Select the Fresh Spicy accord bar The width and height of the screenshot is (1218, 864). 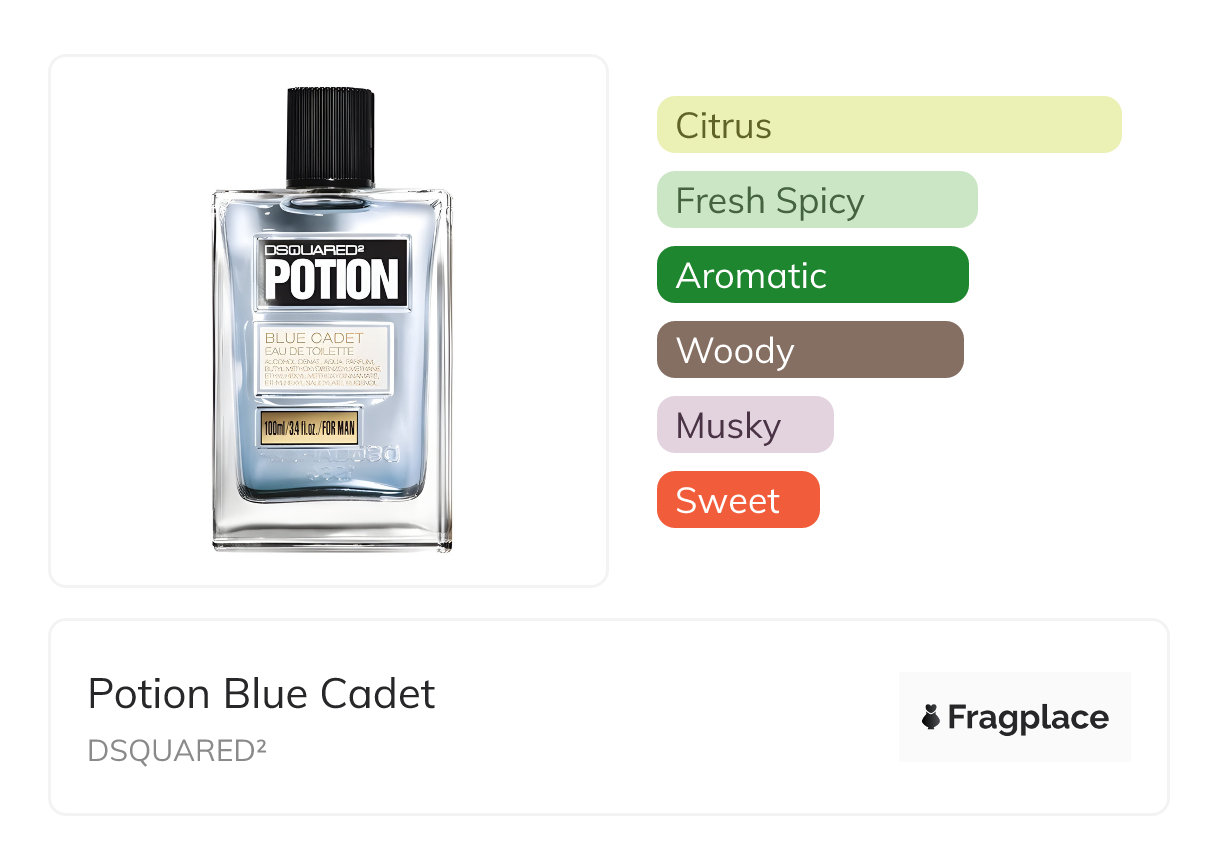816,200
